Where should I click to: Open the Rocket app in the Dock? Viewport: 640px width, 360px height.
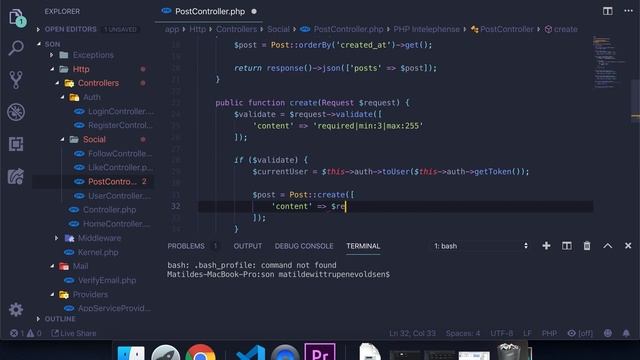pyautogui.click(x=165, y=353)
